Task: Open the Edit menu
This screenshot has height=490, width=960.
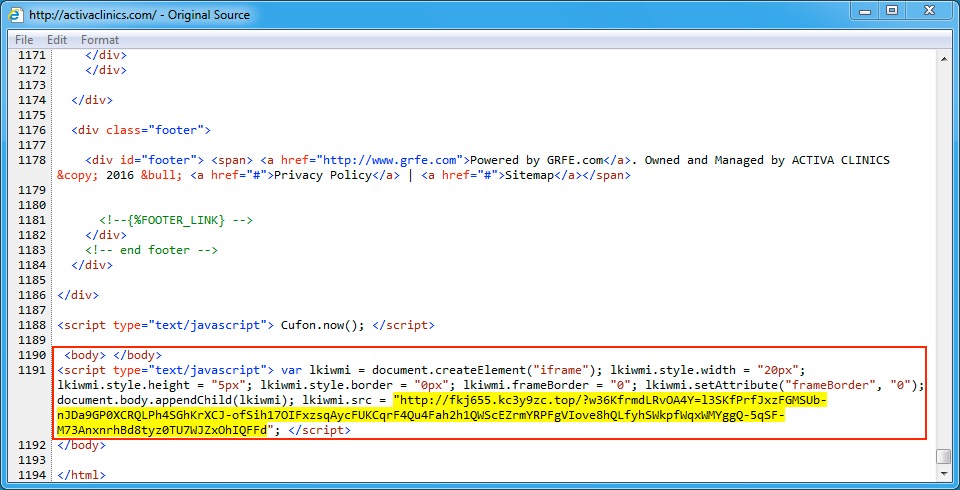Action: 57,40
